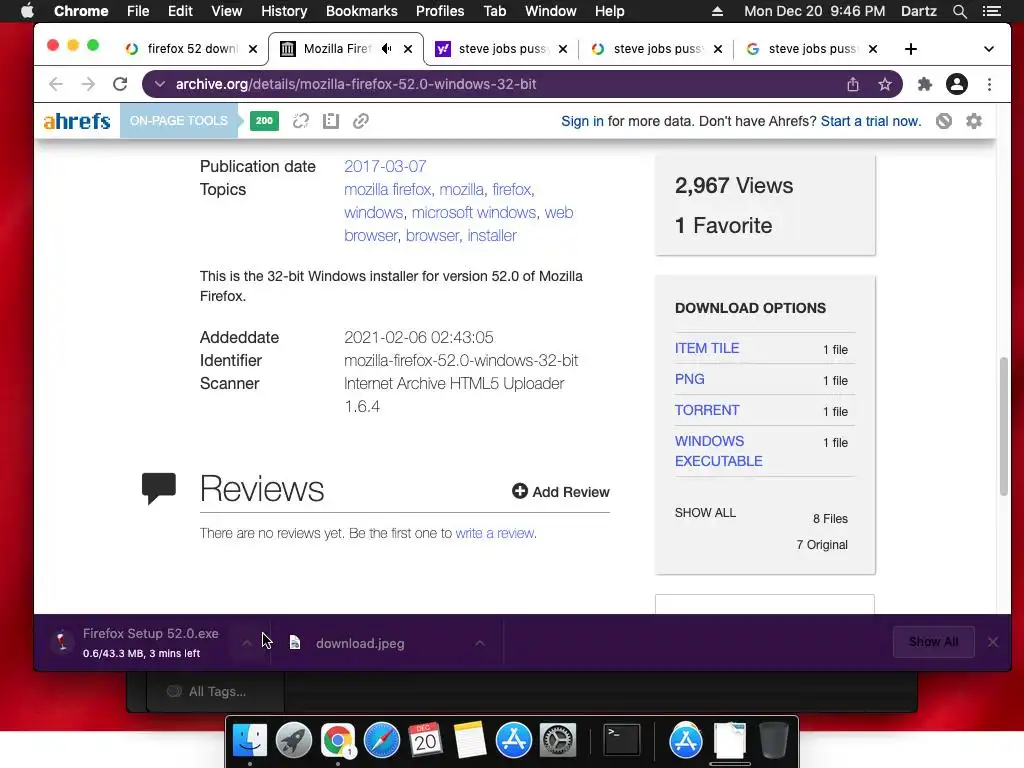
Task: Download the ITEM TILE file
Action: 707,348
